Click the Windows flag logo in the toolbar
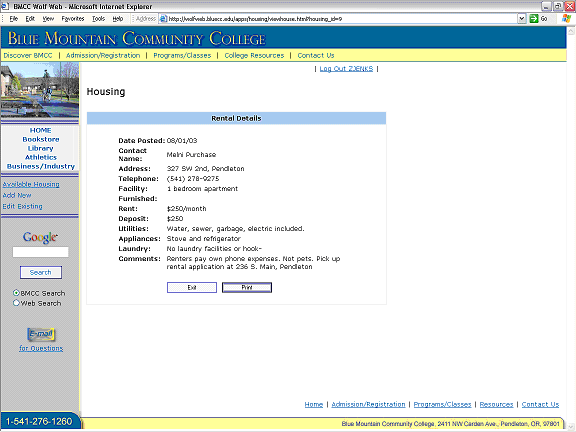The width and height of the screenshot is (576, 432). pos(566,18)
